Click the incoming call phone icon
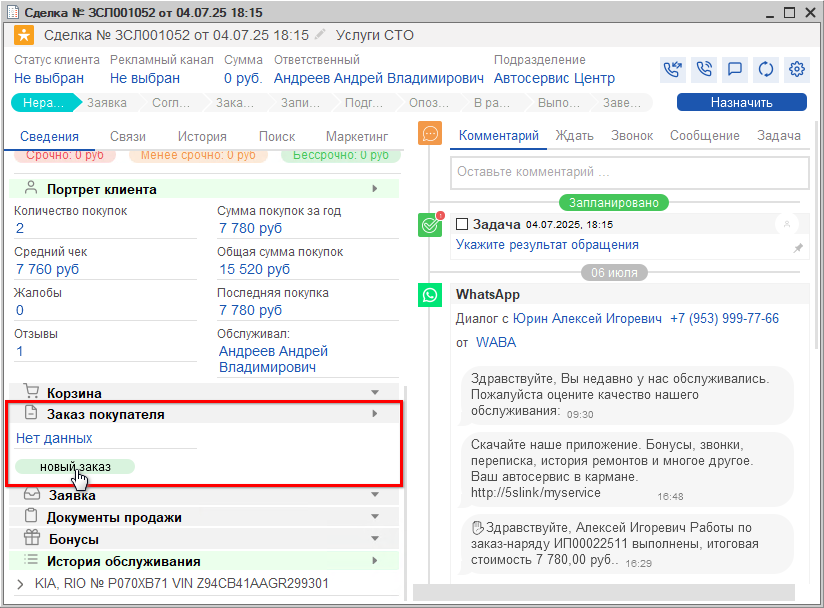 [x=673, y=69]
